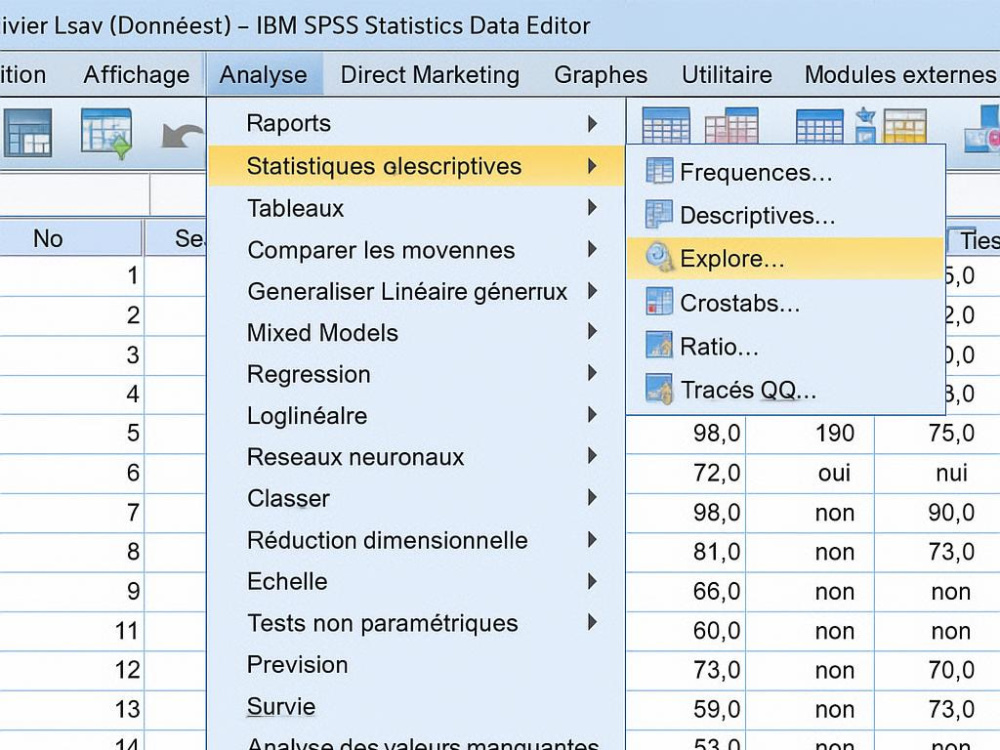
Task: Click the Descriptives icon in the submenu
Action: (x=657, y=215)
